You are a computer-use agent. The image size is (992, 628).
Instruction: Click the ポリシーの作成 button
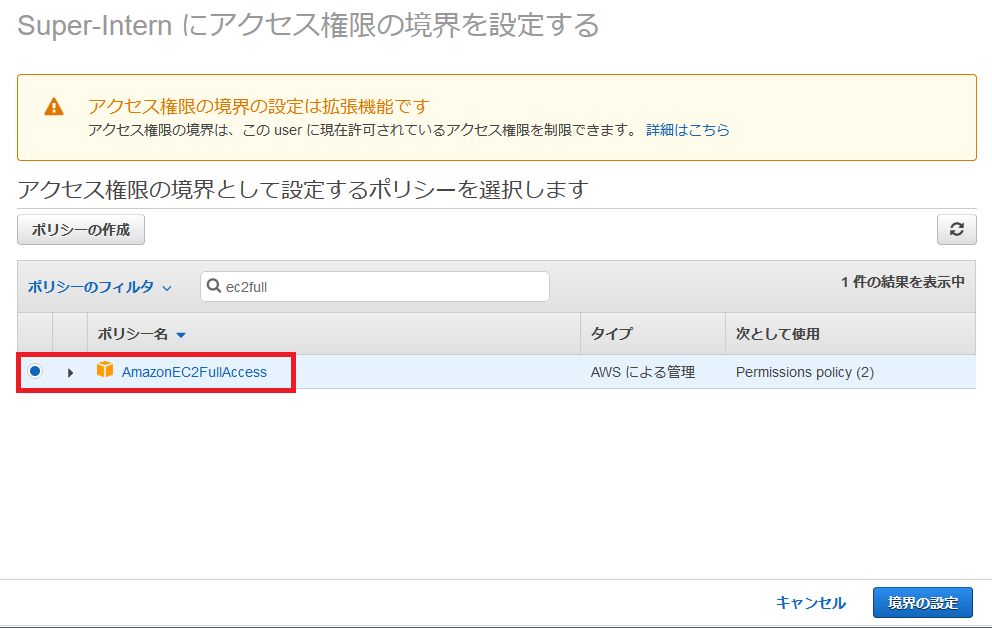click(81, 229)
